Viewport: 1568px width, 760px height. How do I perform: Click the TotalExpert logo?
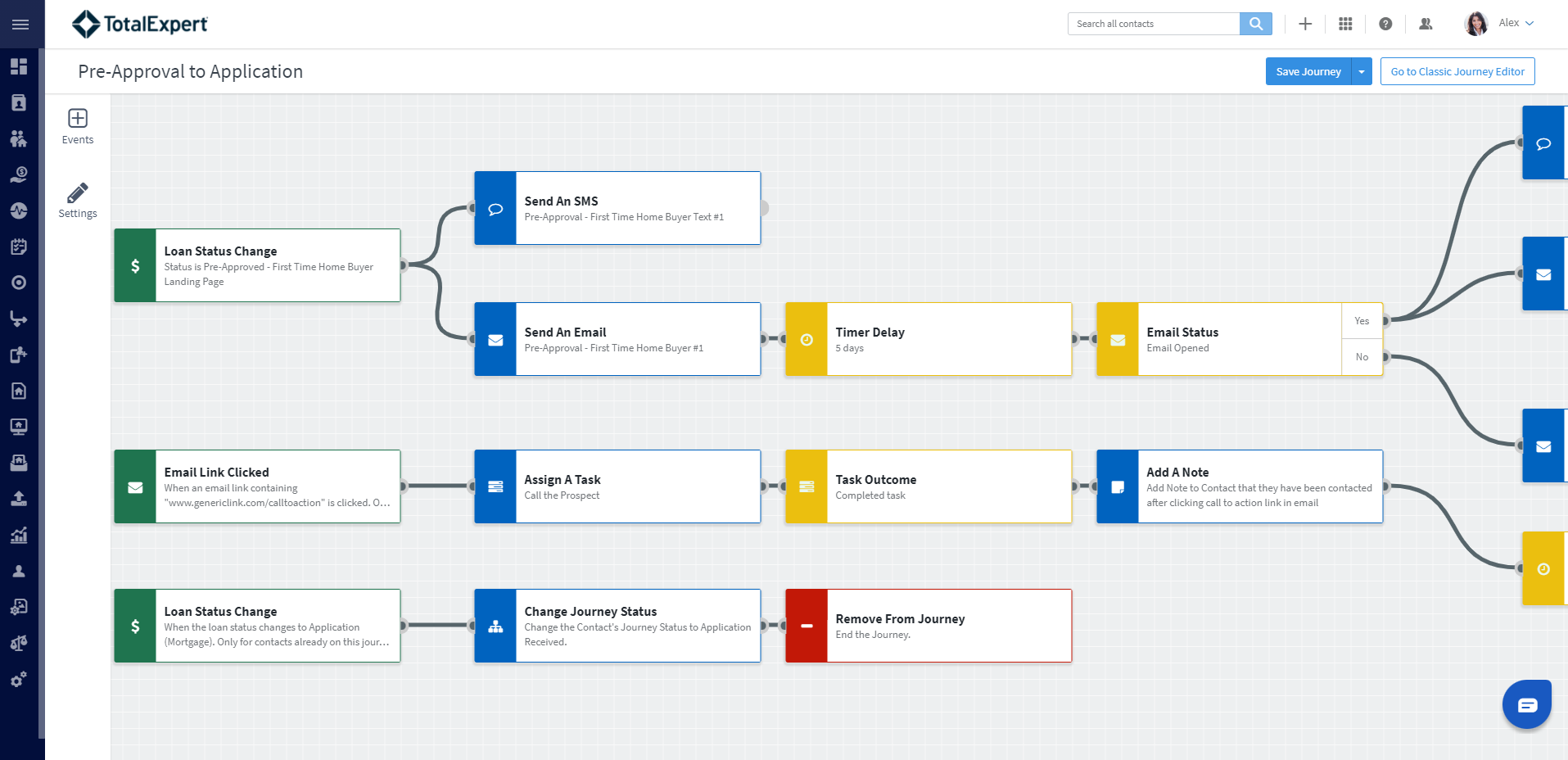click(x=140, y=24)
